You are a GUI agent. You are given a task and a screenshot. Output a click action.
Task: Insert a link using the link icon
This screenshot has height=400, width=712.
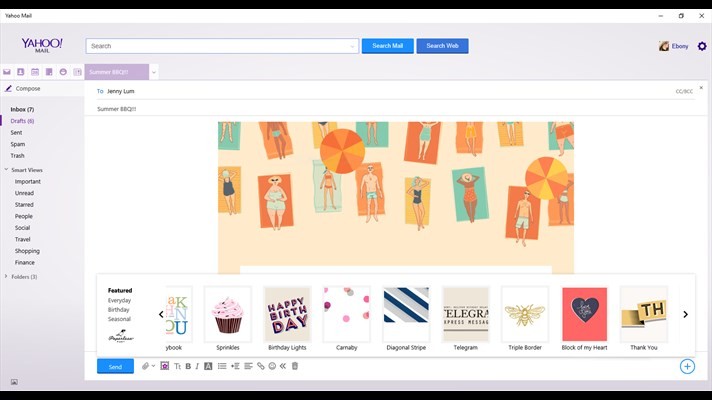point(261,366)
